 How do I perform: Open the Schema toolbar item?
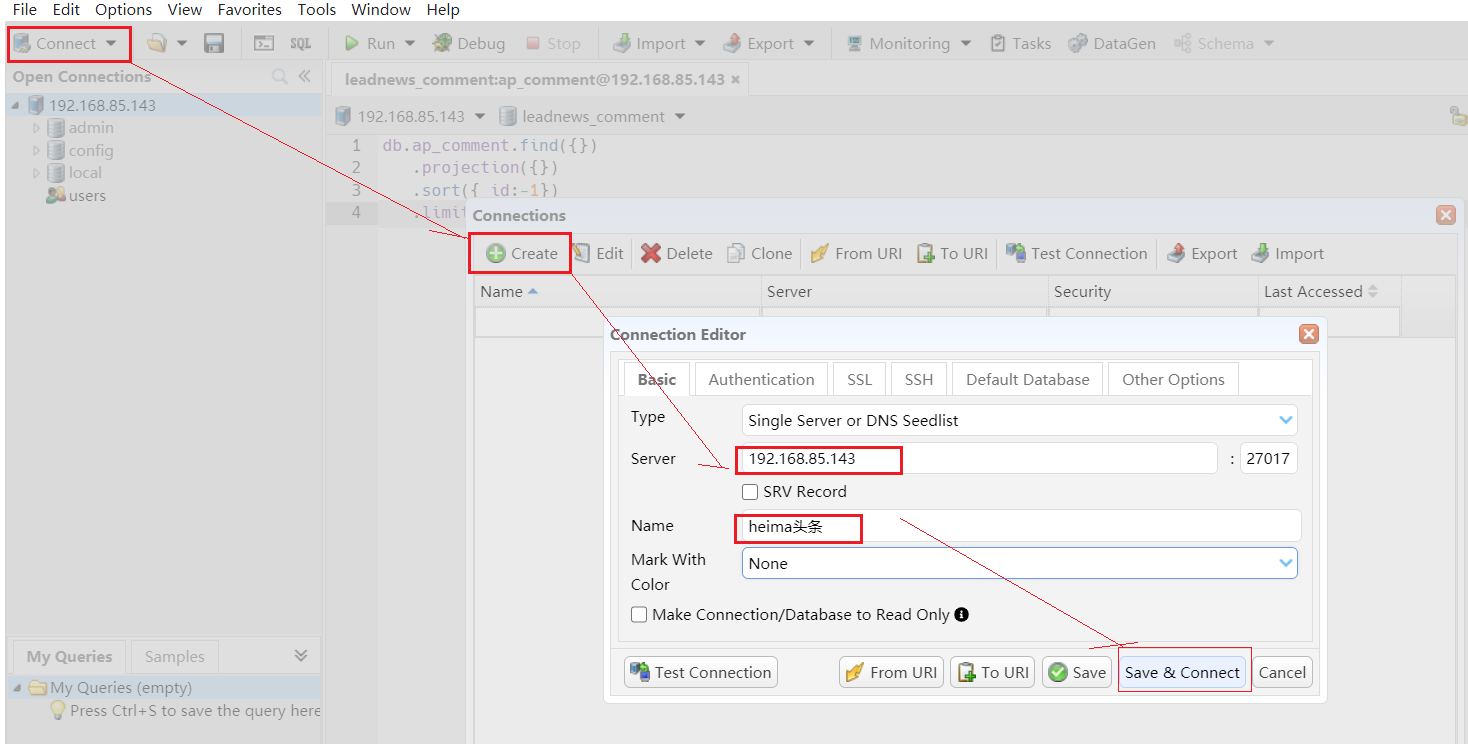[x=1214, y=44]
